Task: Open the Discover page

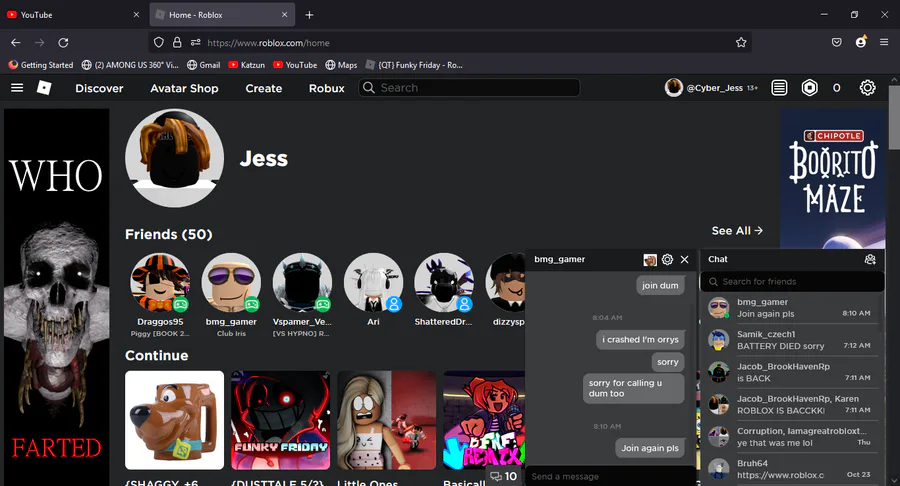Action: point(99,88)
